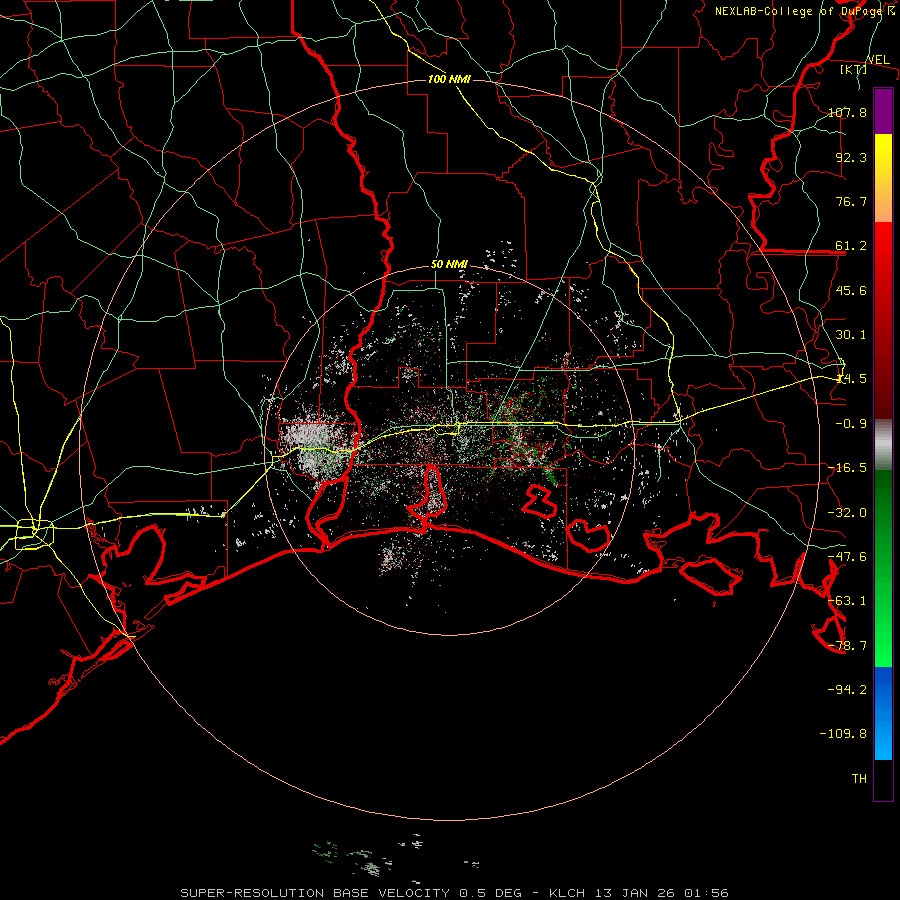Click the VEL legend title
Viewport: 900px width, 900px height.
click(x=878, y=60)
